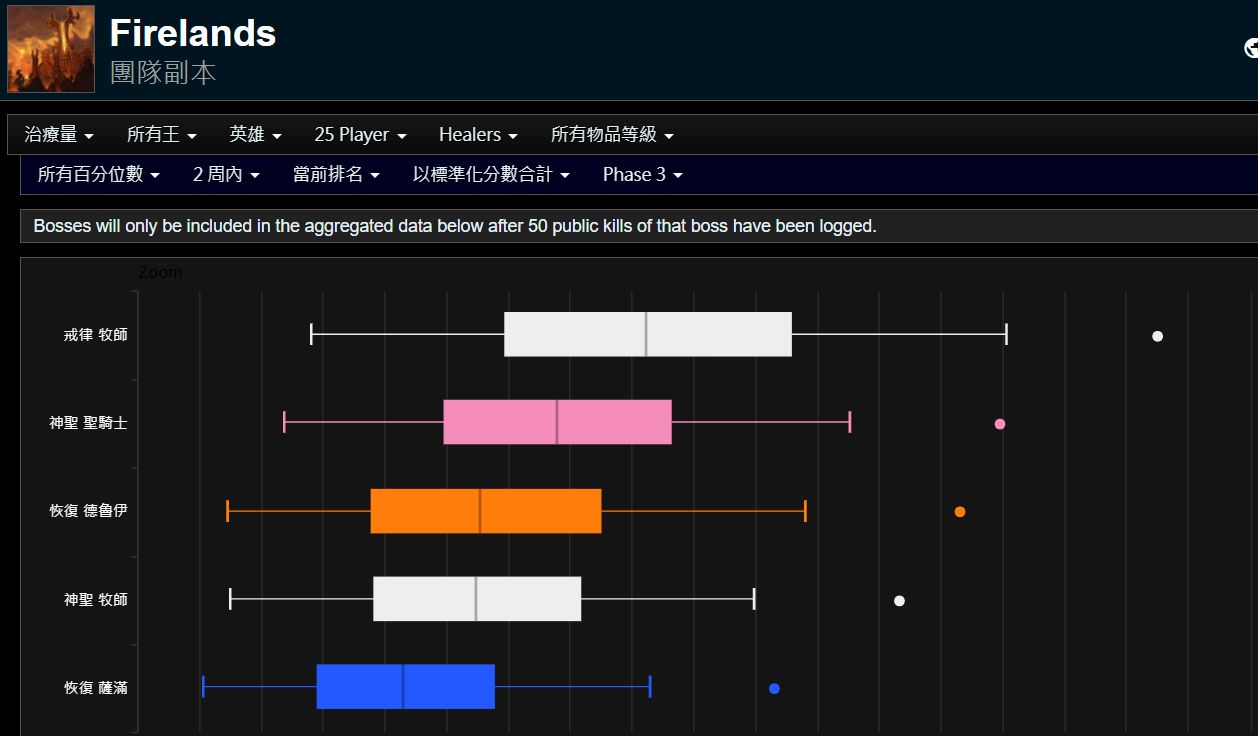This screenshot has height=736, width=1258.
Task: Expand the 所有百分位數 percentile dropdown
Action: coord(98,174)
